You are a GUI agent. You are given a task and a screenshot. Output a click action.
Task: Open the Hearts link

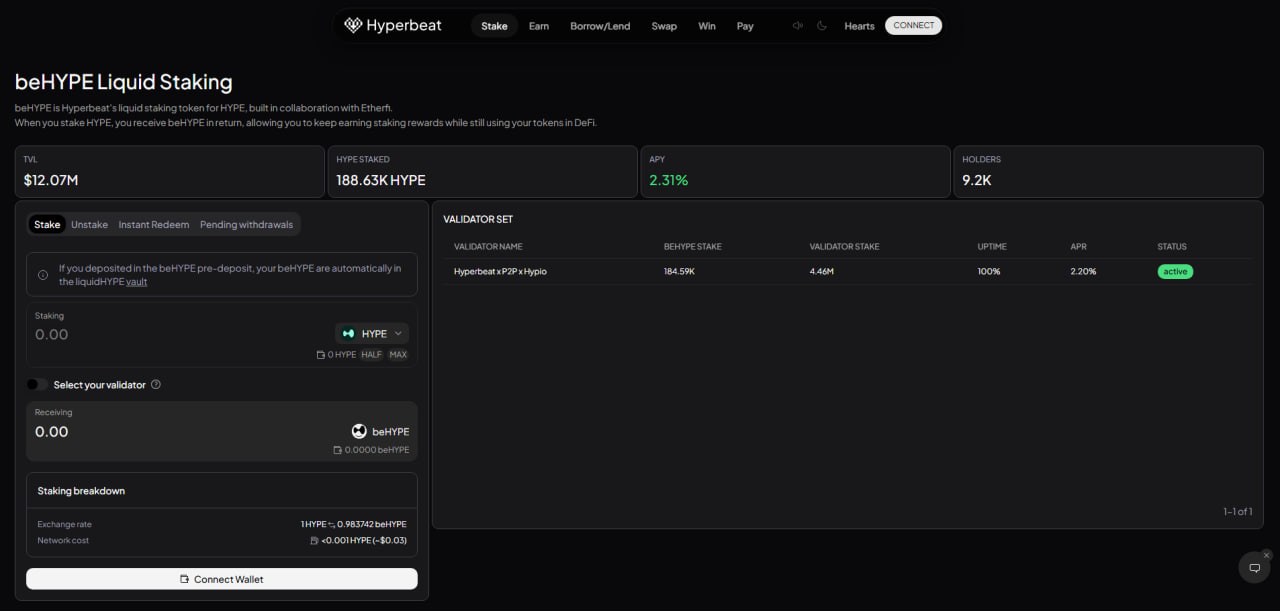(859, 26)
